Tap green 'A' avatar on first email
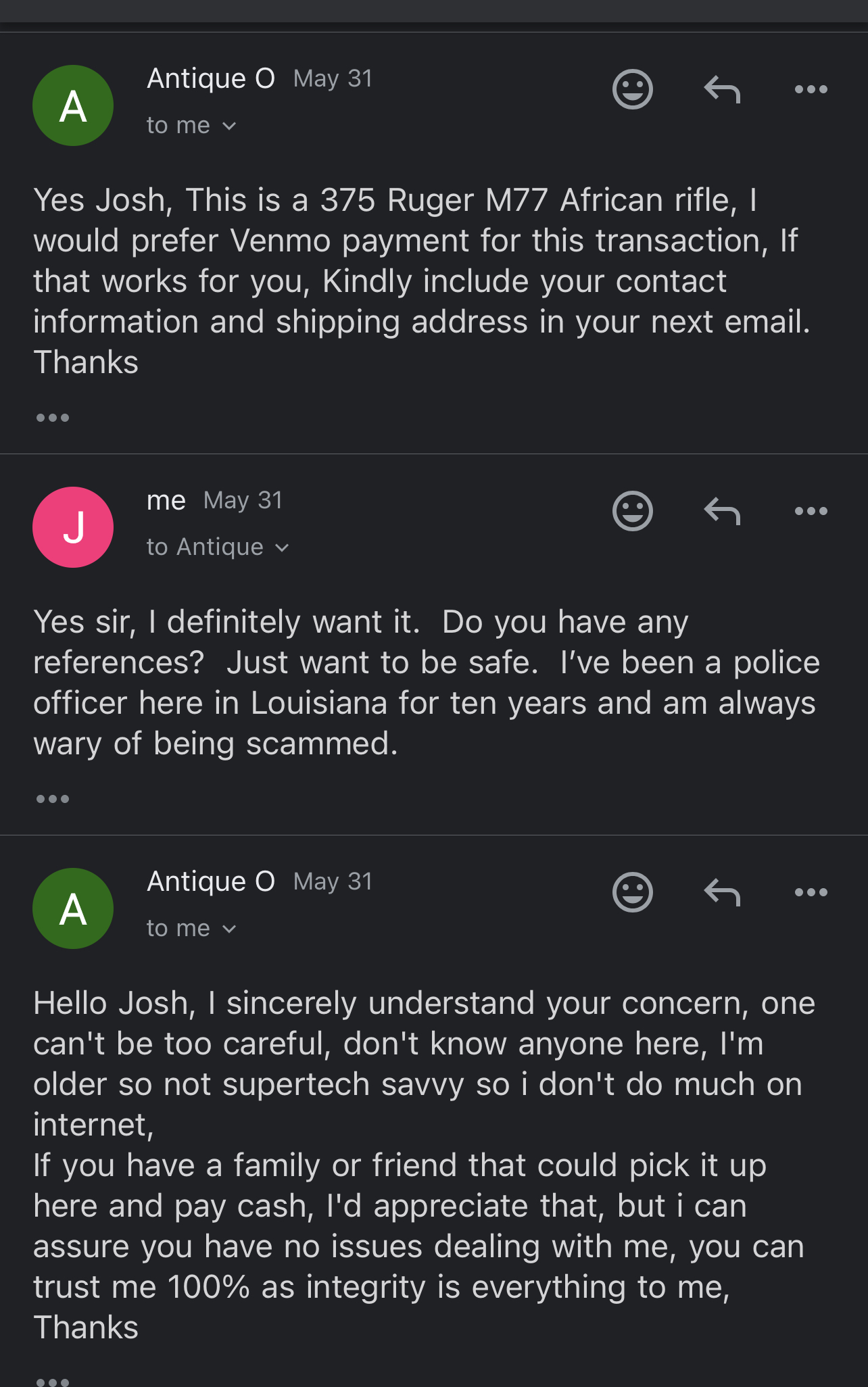 (x=73, y=105)
